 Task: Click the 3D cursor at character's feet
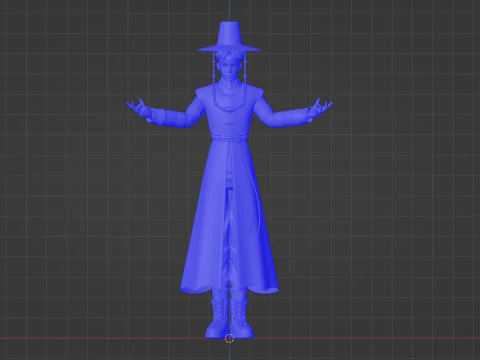point(229,339)
